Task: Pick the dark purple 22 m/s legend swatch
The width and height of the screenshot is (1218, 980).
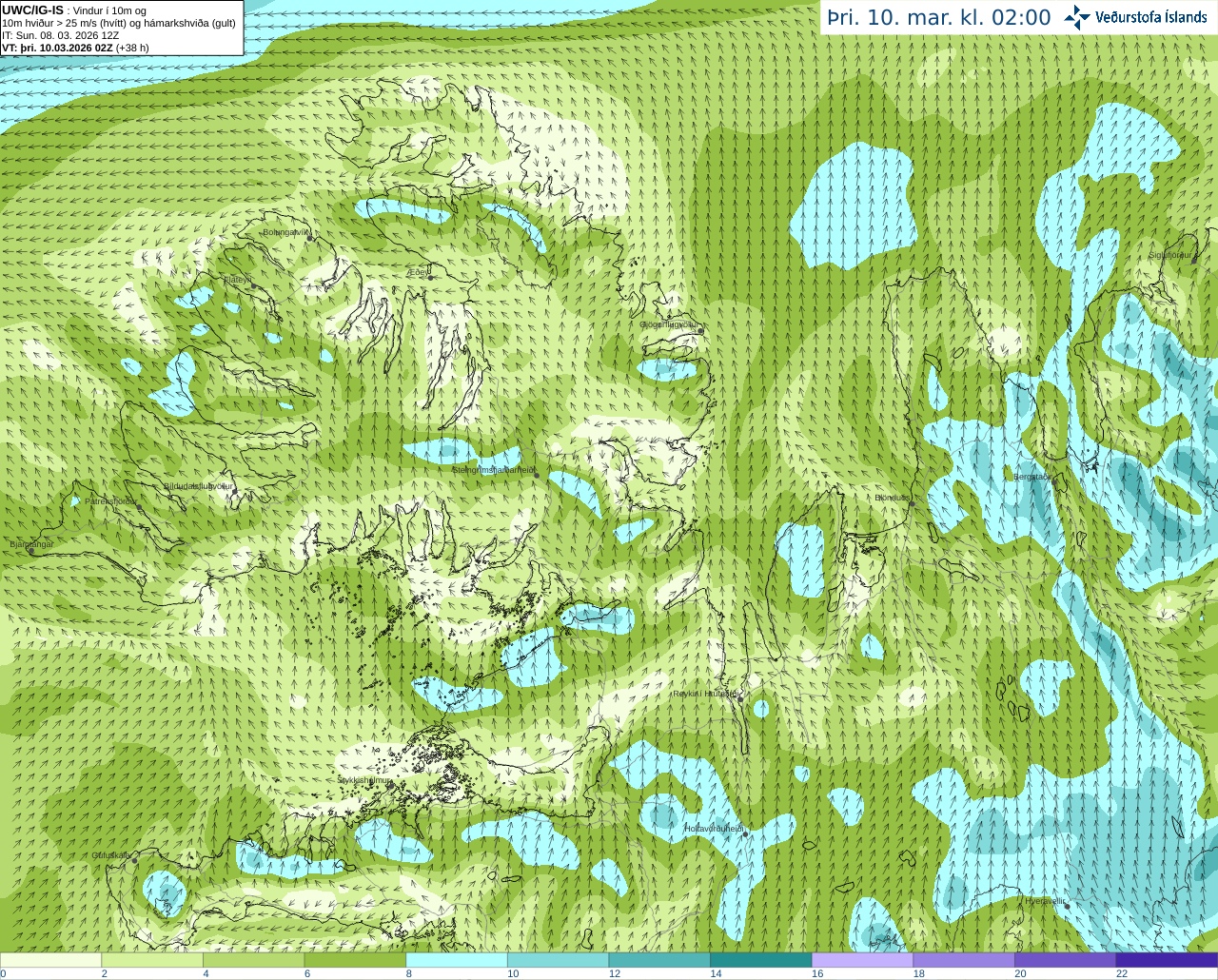Action: pos(1167,960)
